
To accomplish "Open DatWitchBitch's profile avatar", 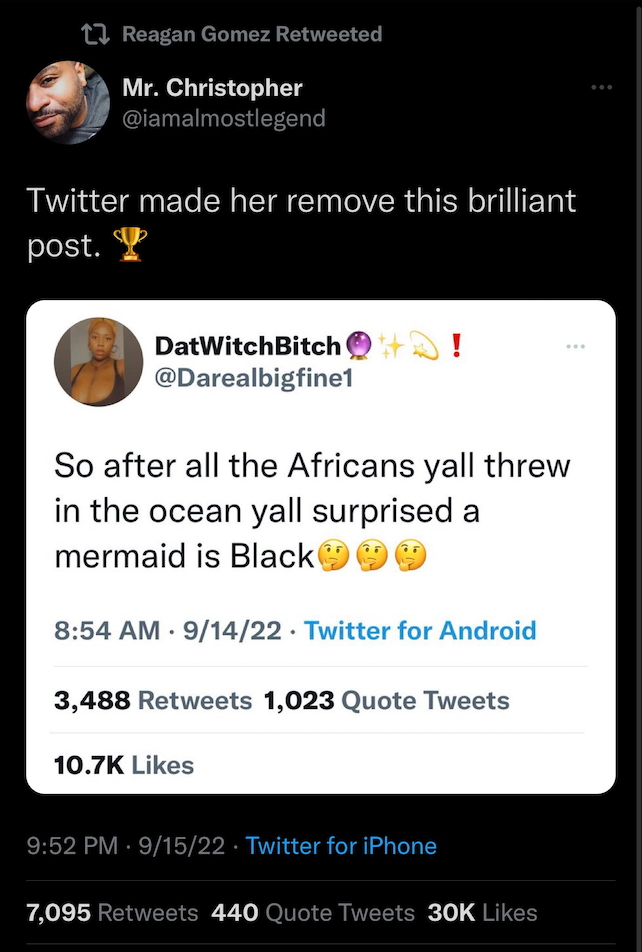I will (98, 361).
